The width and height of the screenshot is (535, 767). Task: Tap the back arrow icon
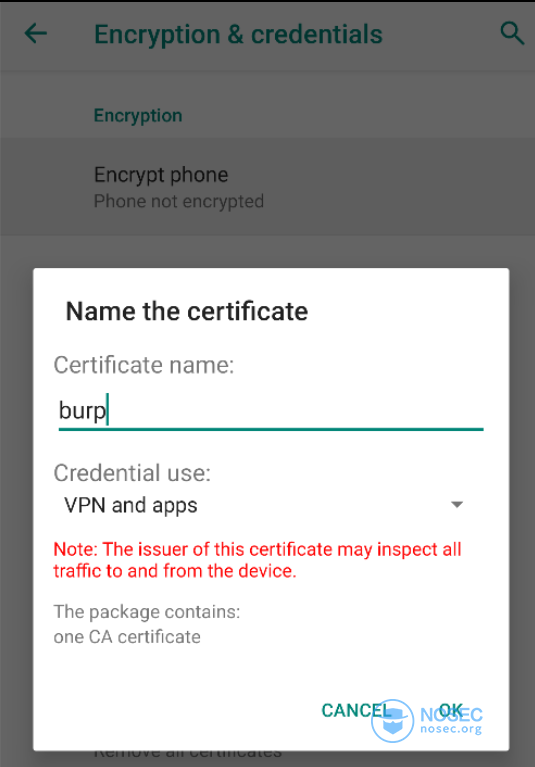(x=36, y=34)
